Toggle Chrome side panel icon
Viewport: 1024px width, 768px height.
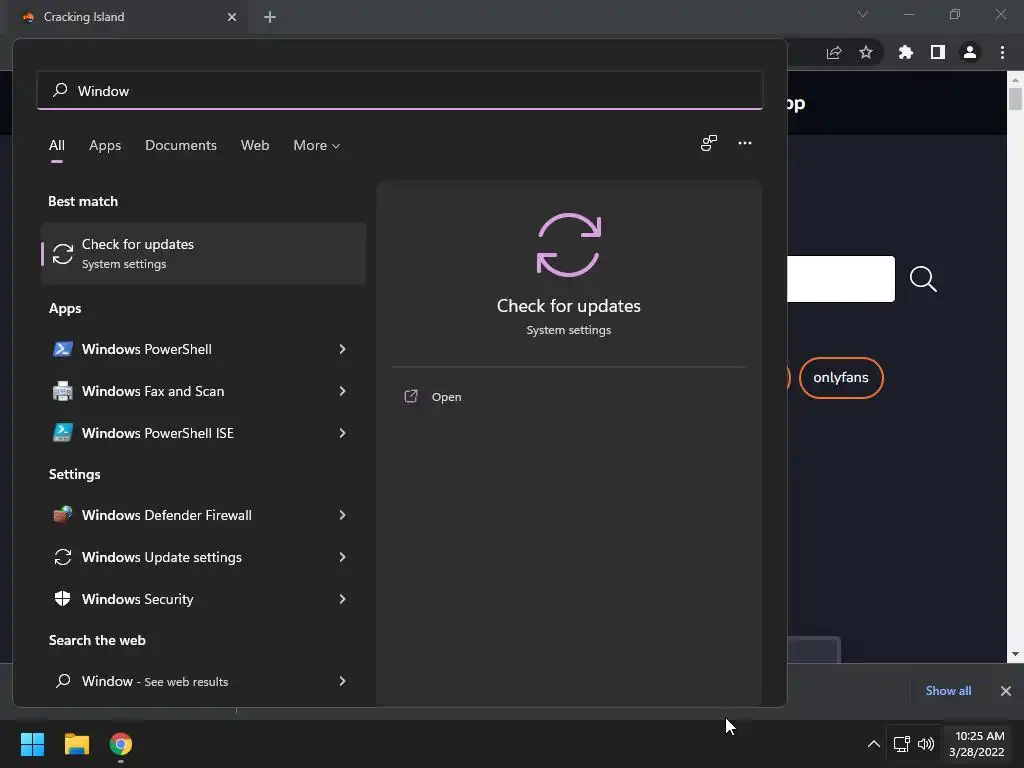tap(938, 52)
